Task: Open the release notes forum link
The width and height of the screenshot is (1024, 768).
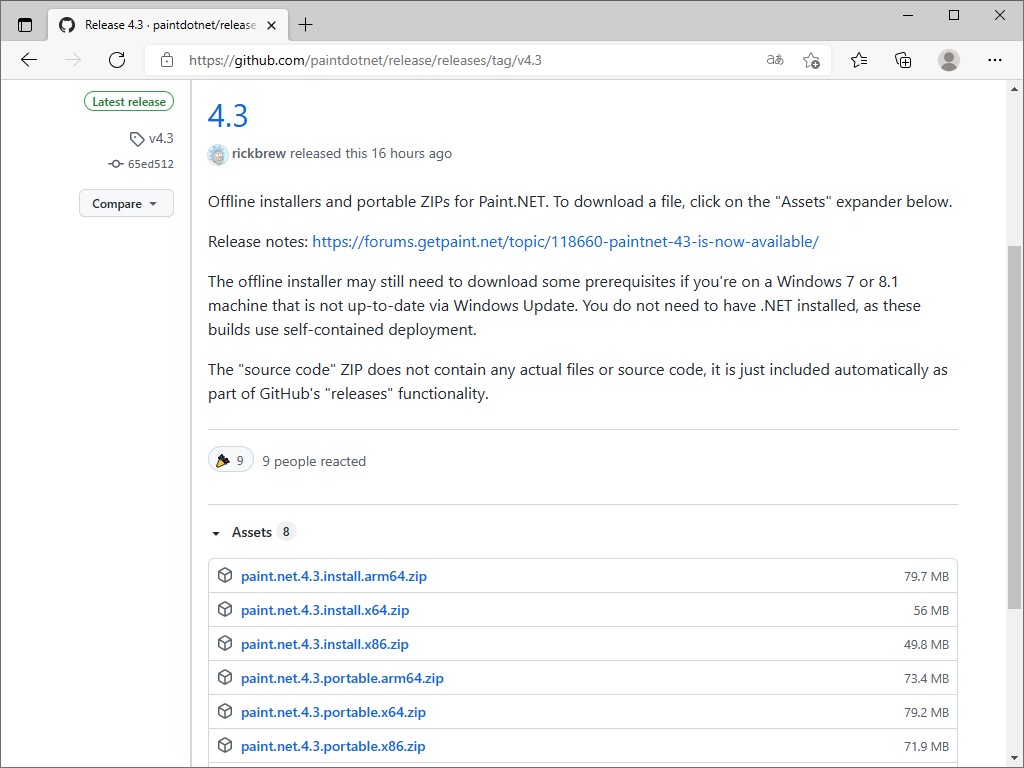Action: 565,242
